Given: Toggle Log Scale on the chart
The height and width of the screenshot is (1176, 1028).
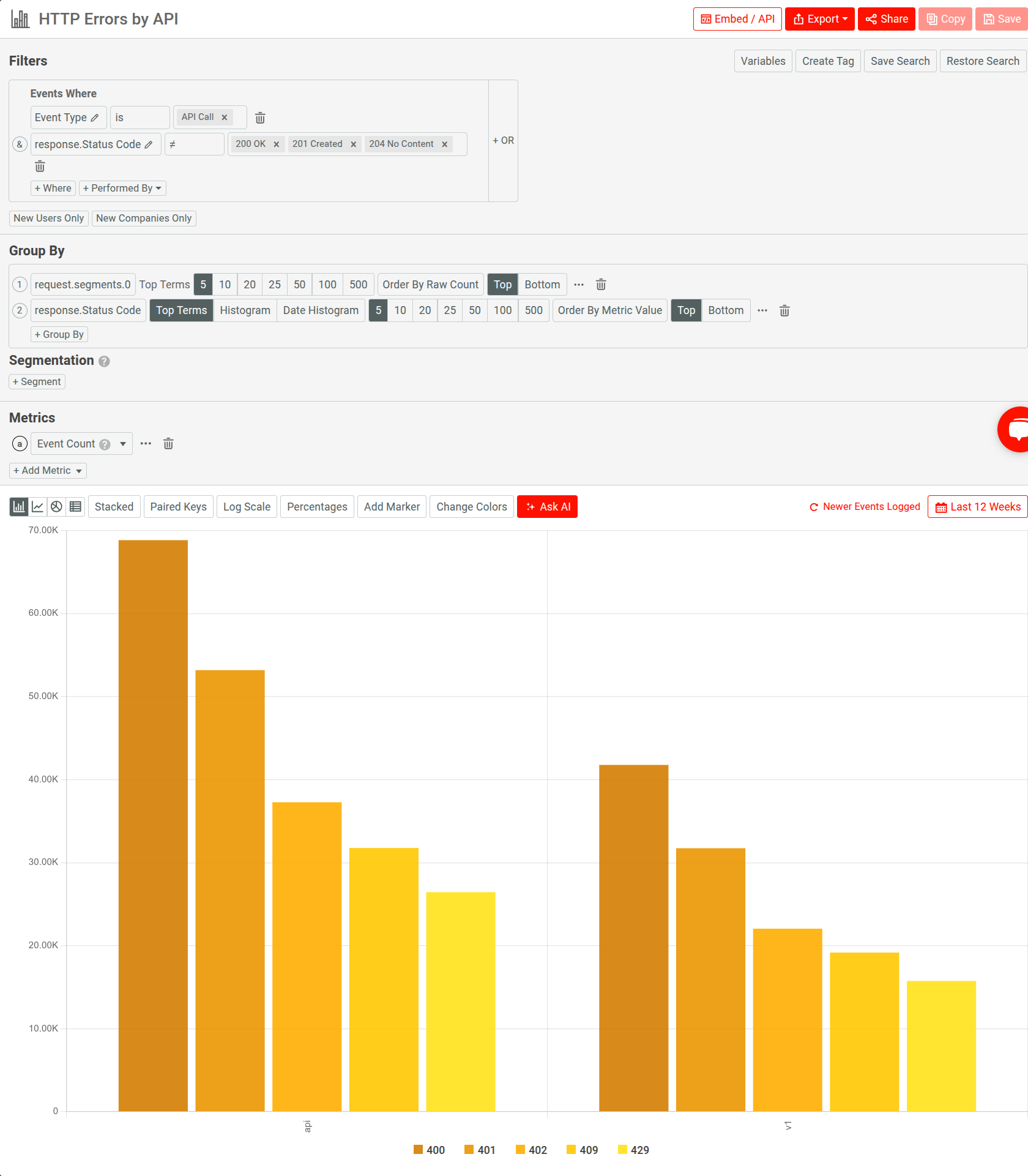Looking at the screenshot, I should coord(247,506).
